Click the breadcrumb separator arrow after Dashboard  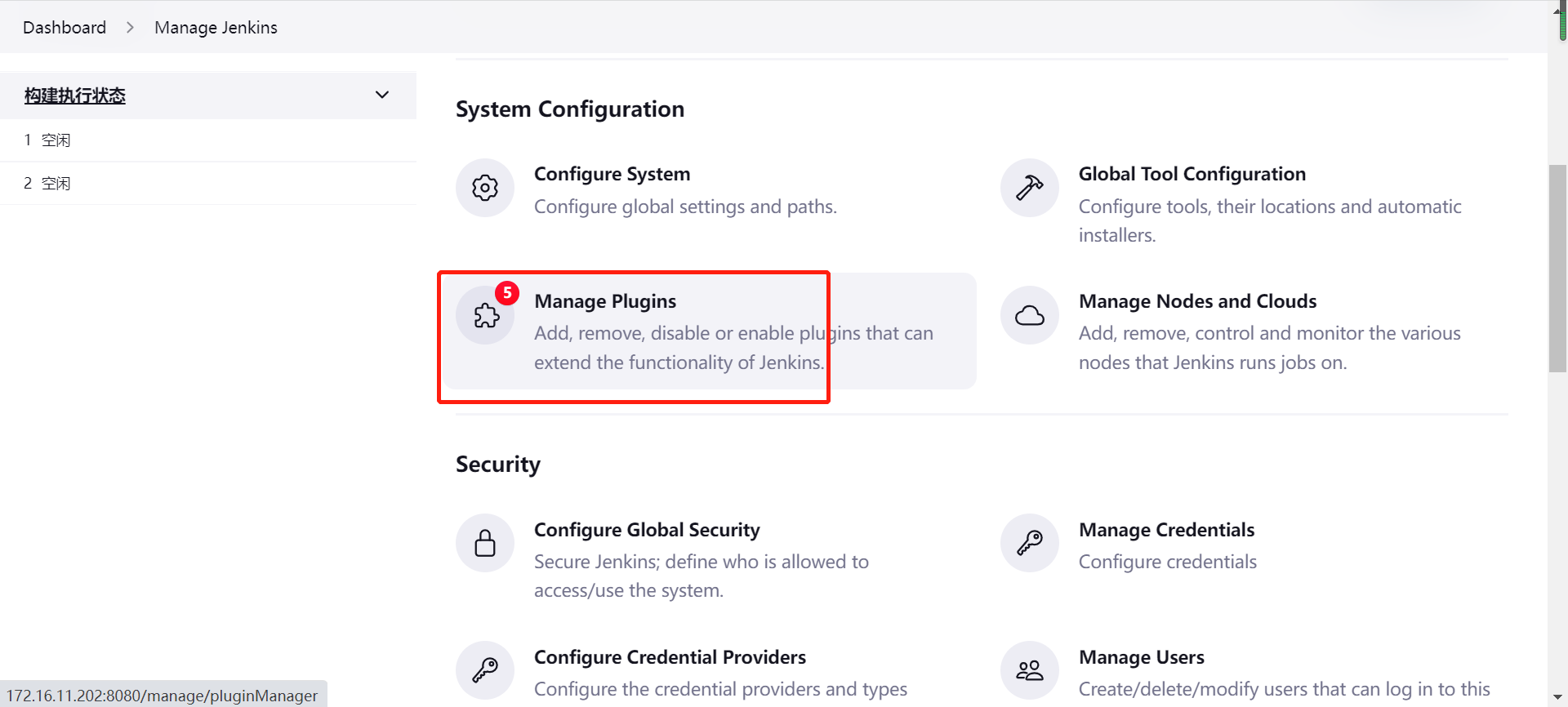130,28
